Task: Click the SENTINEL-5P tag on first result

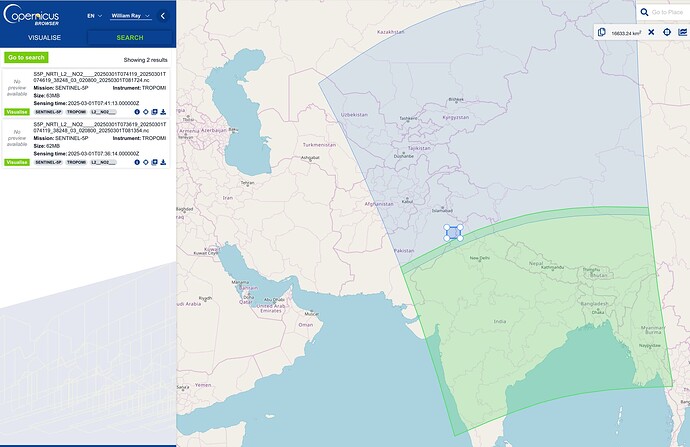Action: tap(48, 112)
